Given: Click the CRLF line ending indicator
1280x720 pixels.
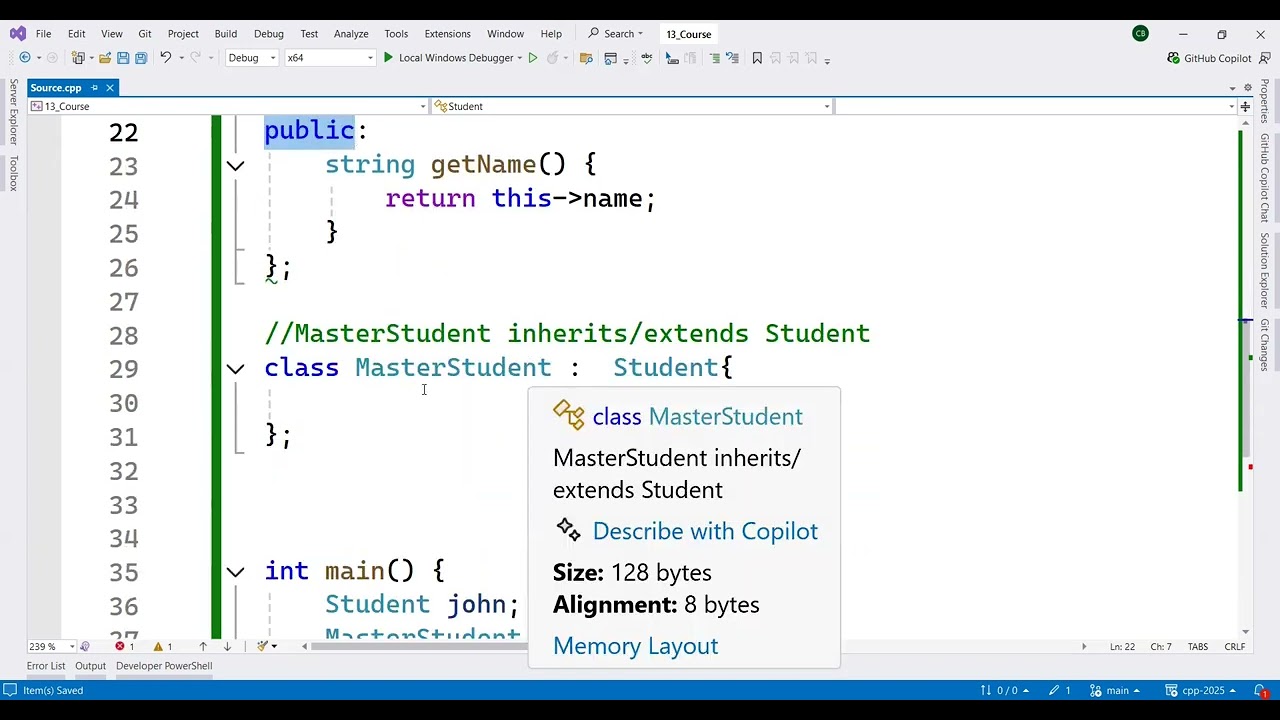Looking at the screenshot, I should click(1235, 647).
